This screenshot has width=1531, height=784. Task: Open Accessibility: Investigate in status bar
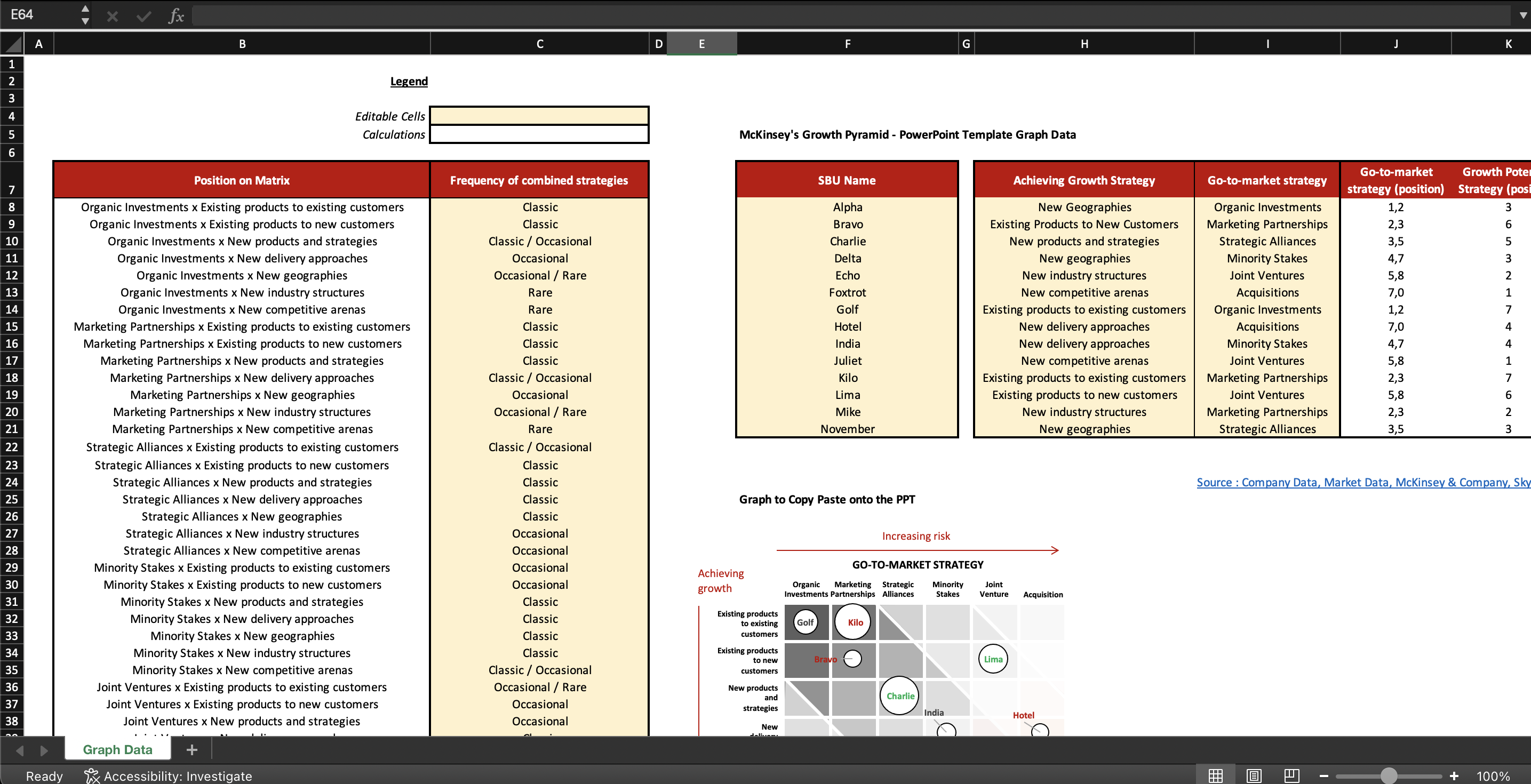[x=168, y=775]
